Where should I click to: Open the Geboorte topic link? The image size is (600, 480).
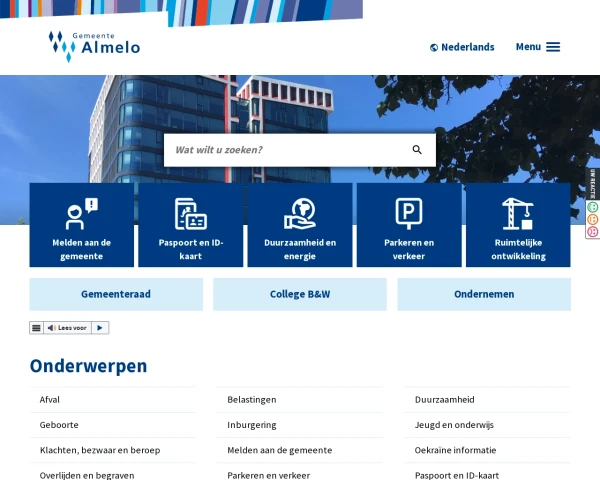(x=59, y=425)
